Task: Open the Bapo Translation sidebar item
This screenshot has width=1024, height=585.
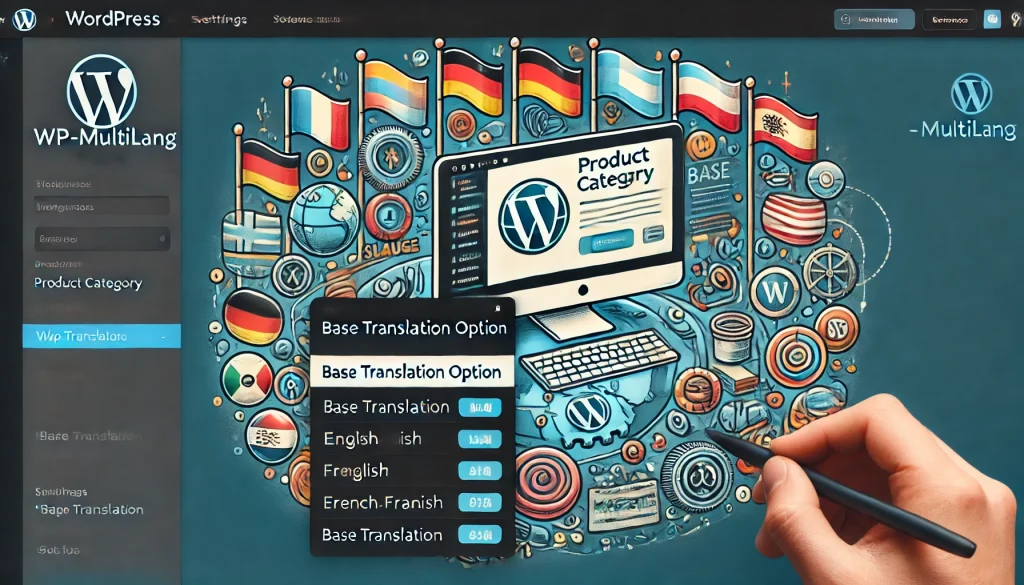Action: click(91, 510)
